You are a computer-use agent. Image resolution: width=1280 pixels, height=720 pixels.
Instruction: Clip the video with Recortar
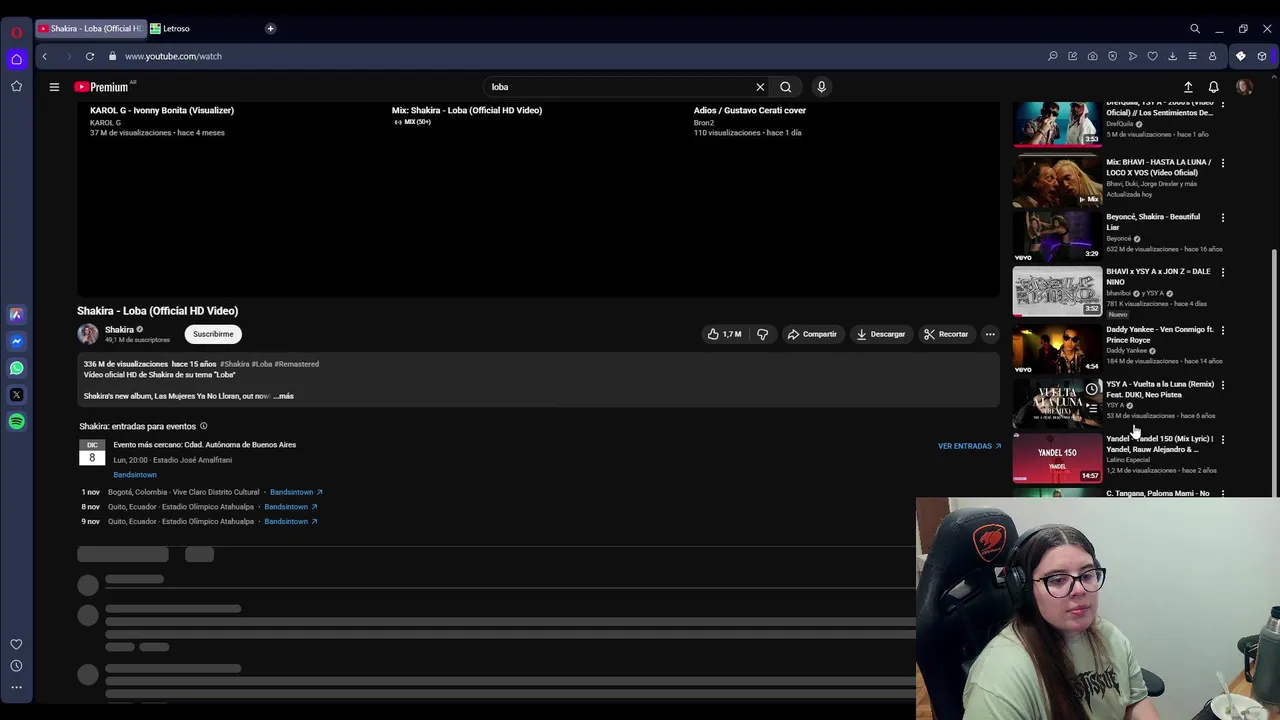click(946, 334)
